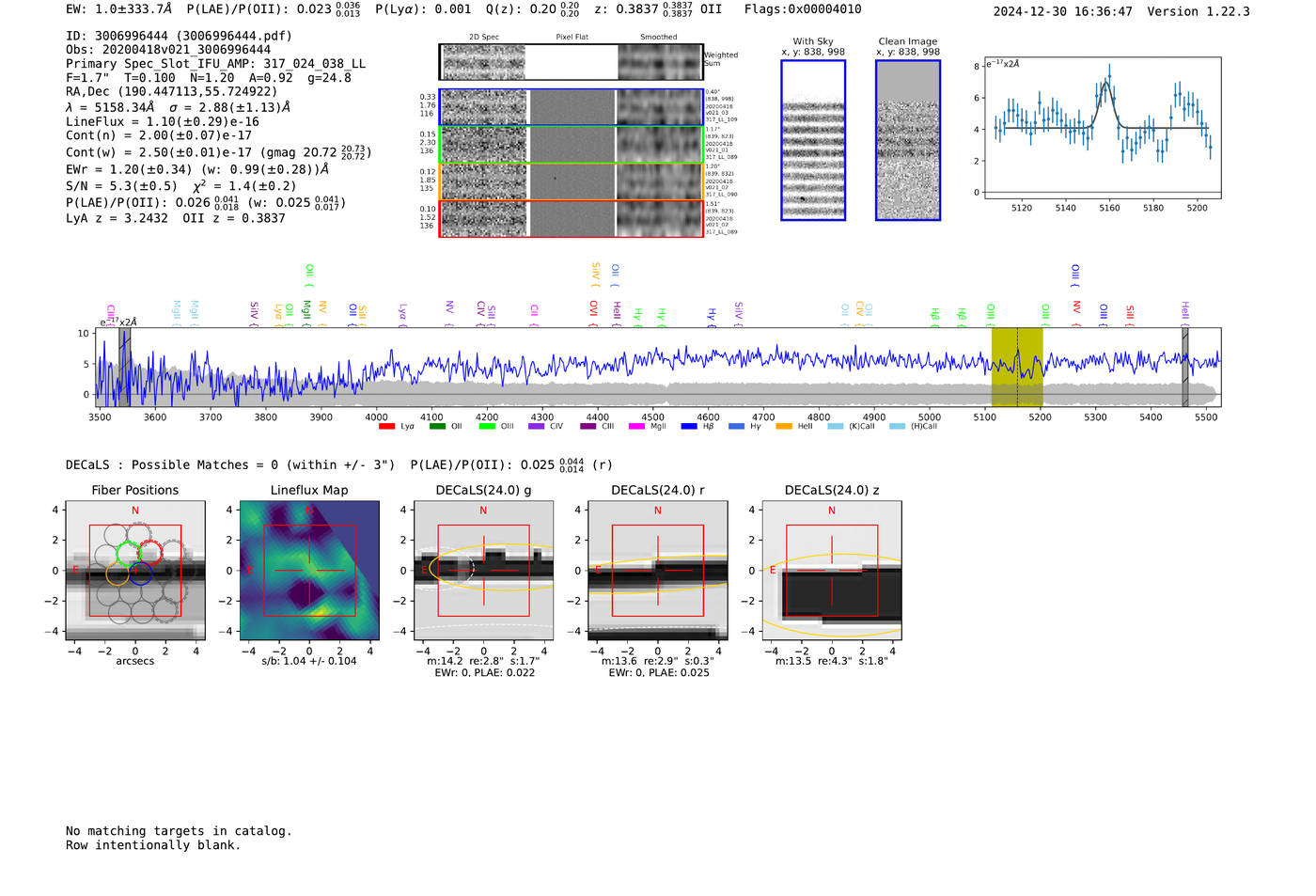Open the DECaLS(24.0) r image
The width and height of the screenshot is (1316, 896).
click(657, 571)
